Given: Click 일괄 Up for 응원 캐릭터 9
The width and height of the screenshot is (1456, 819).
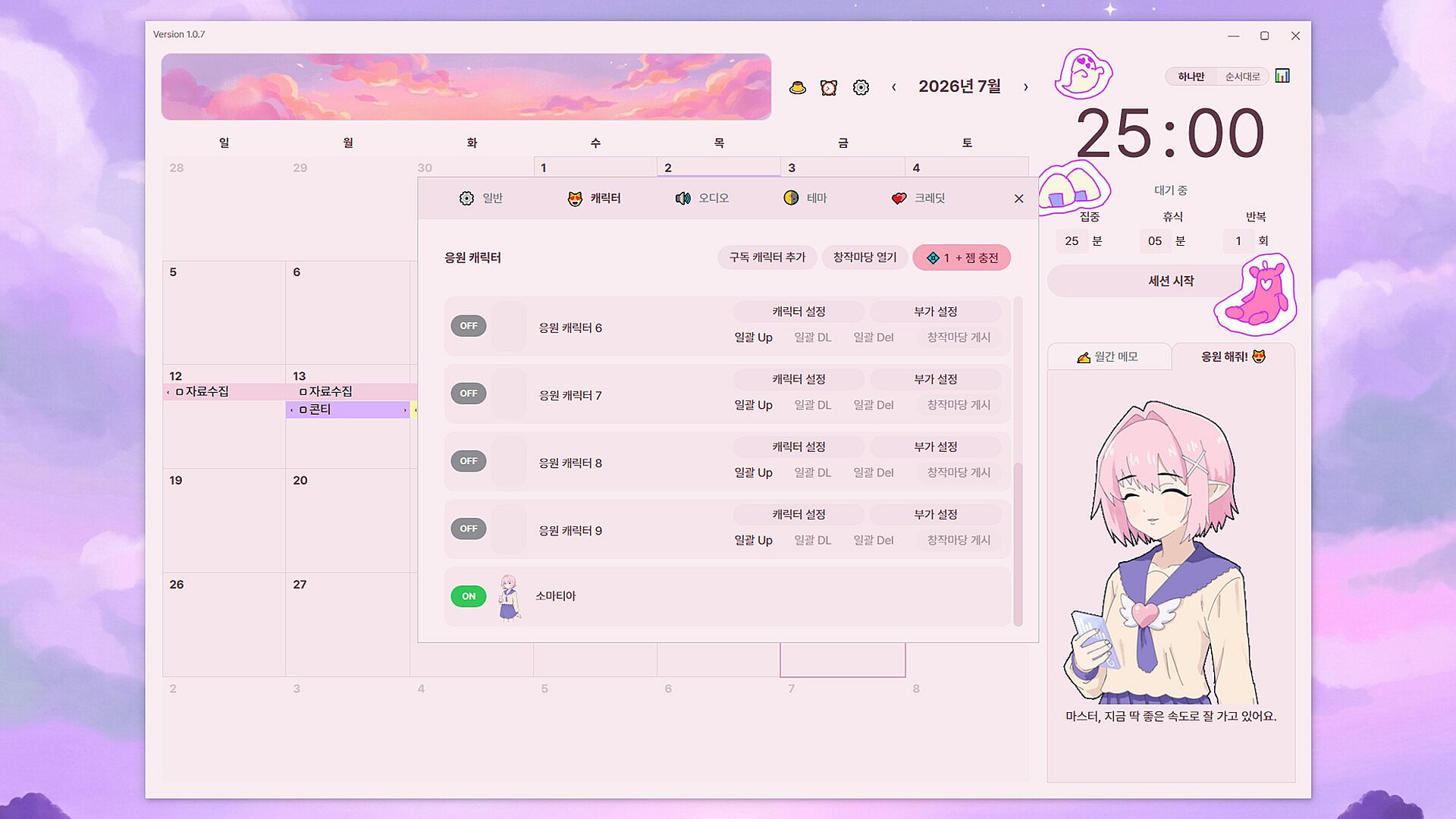Looking at the screenshot, I should (753, 540).
